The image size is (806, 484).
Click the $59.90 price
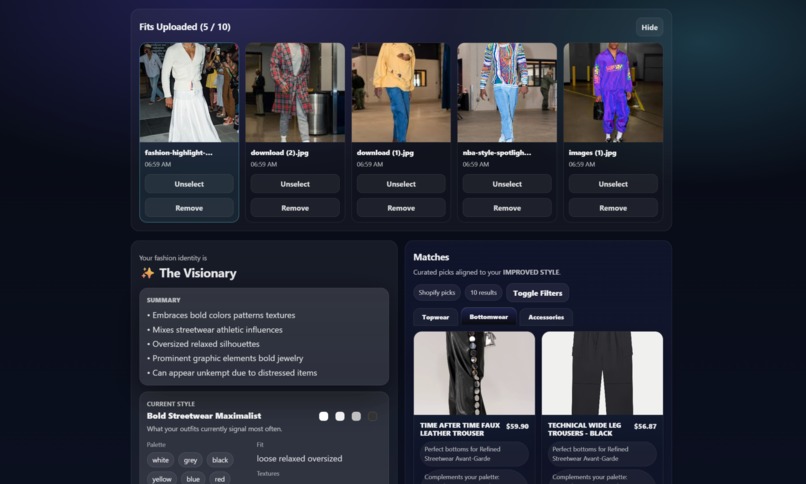point(517,426)
